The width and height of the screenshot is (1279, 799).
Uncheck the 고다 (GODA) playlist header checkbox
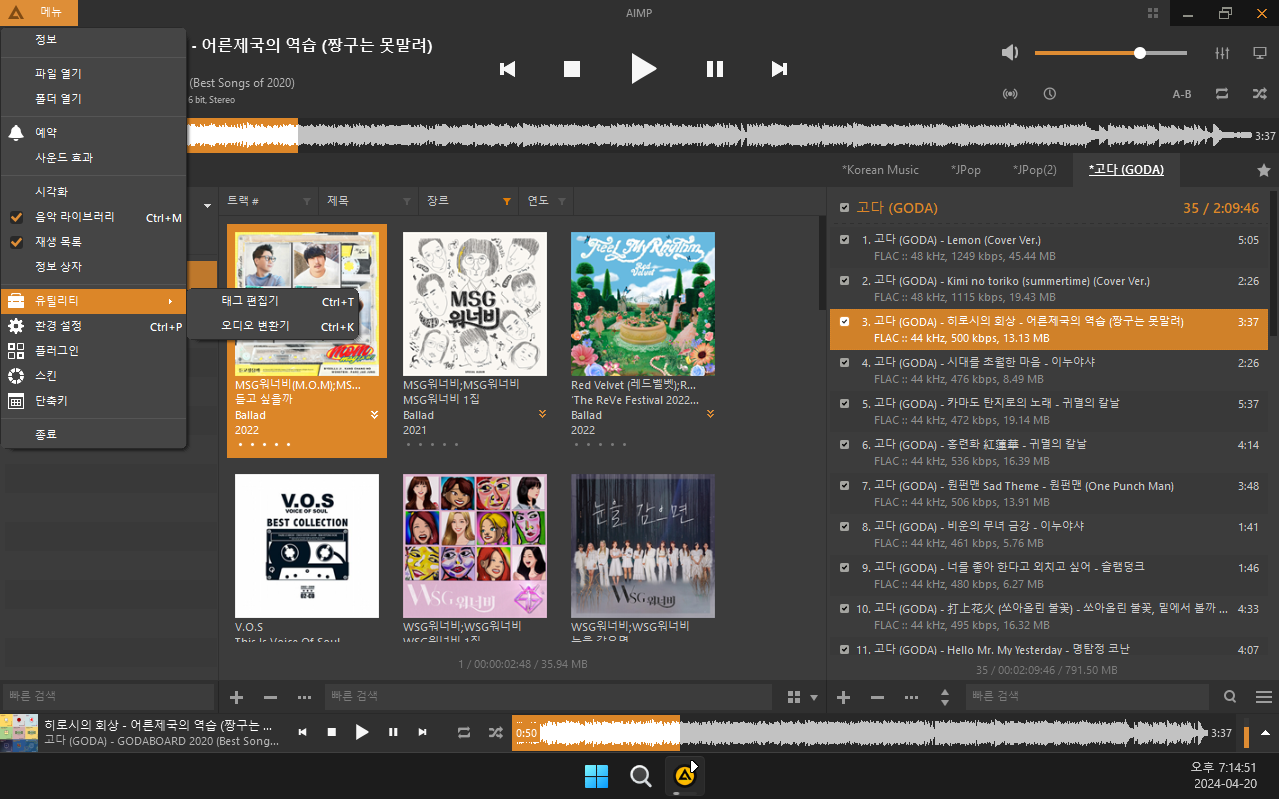[845, 208]
